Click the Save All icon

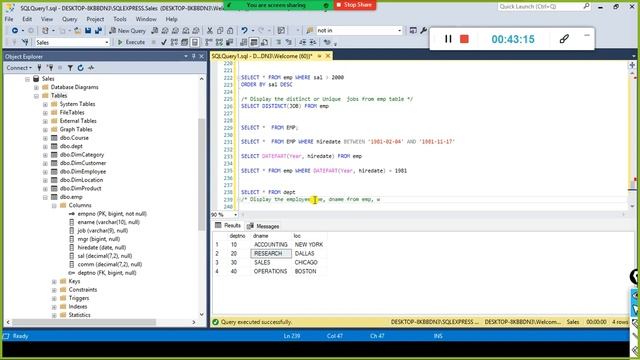click(98, 31)
